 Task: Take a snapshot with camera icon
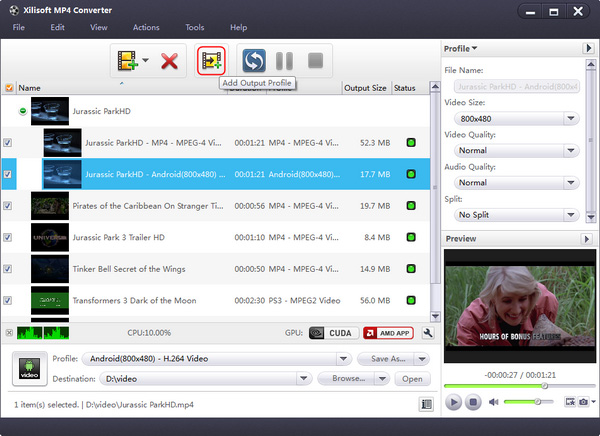(x=583, y=402)
